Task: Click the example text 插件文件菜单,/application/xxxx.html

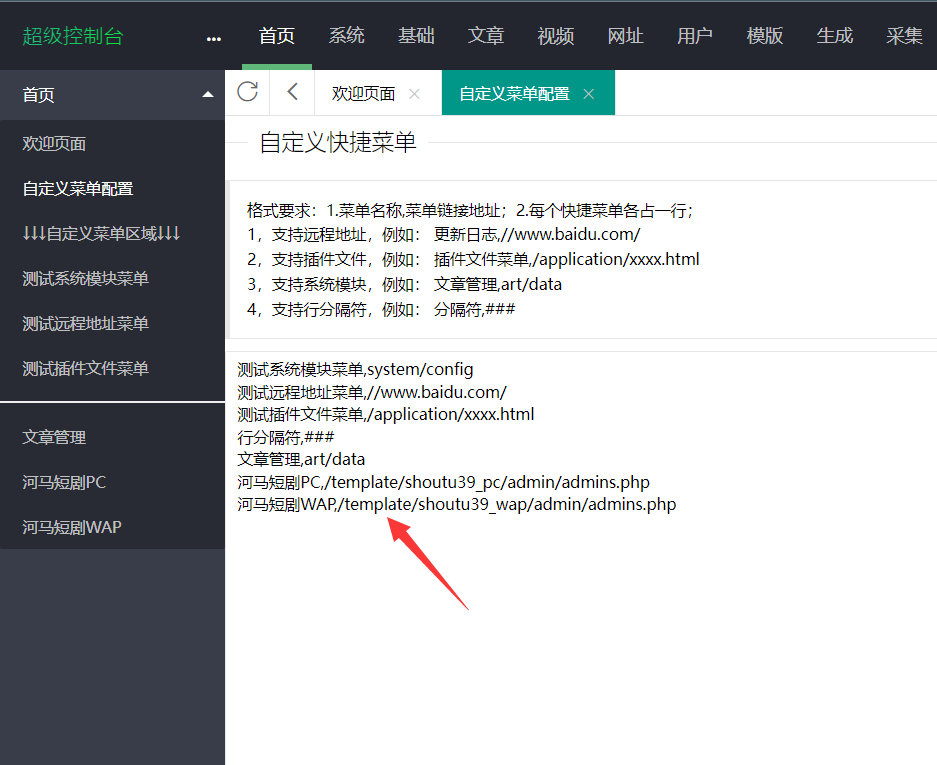Action: (567, 259)
